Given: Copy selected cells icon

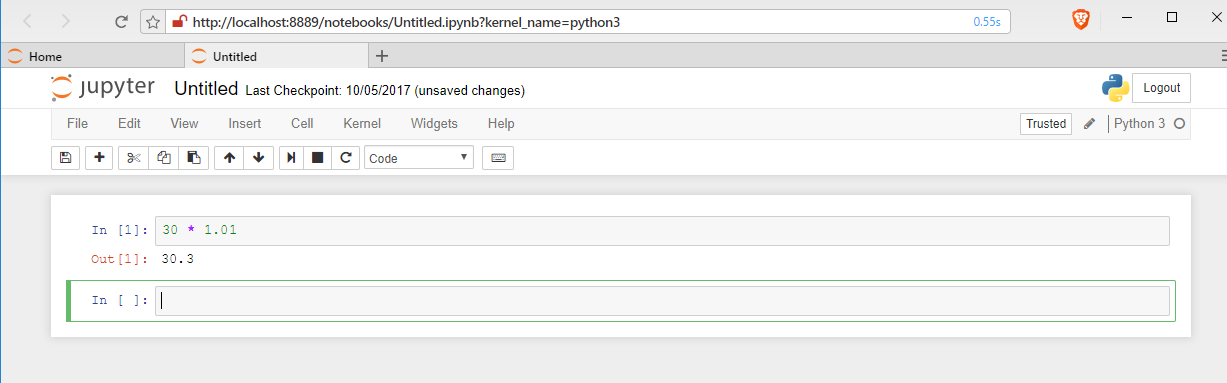Looking at the screenshot, I should 164,158.
